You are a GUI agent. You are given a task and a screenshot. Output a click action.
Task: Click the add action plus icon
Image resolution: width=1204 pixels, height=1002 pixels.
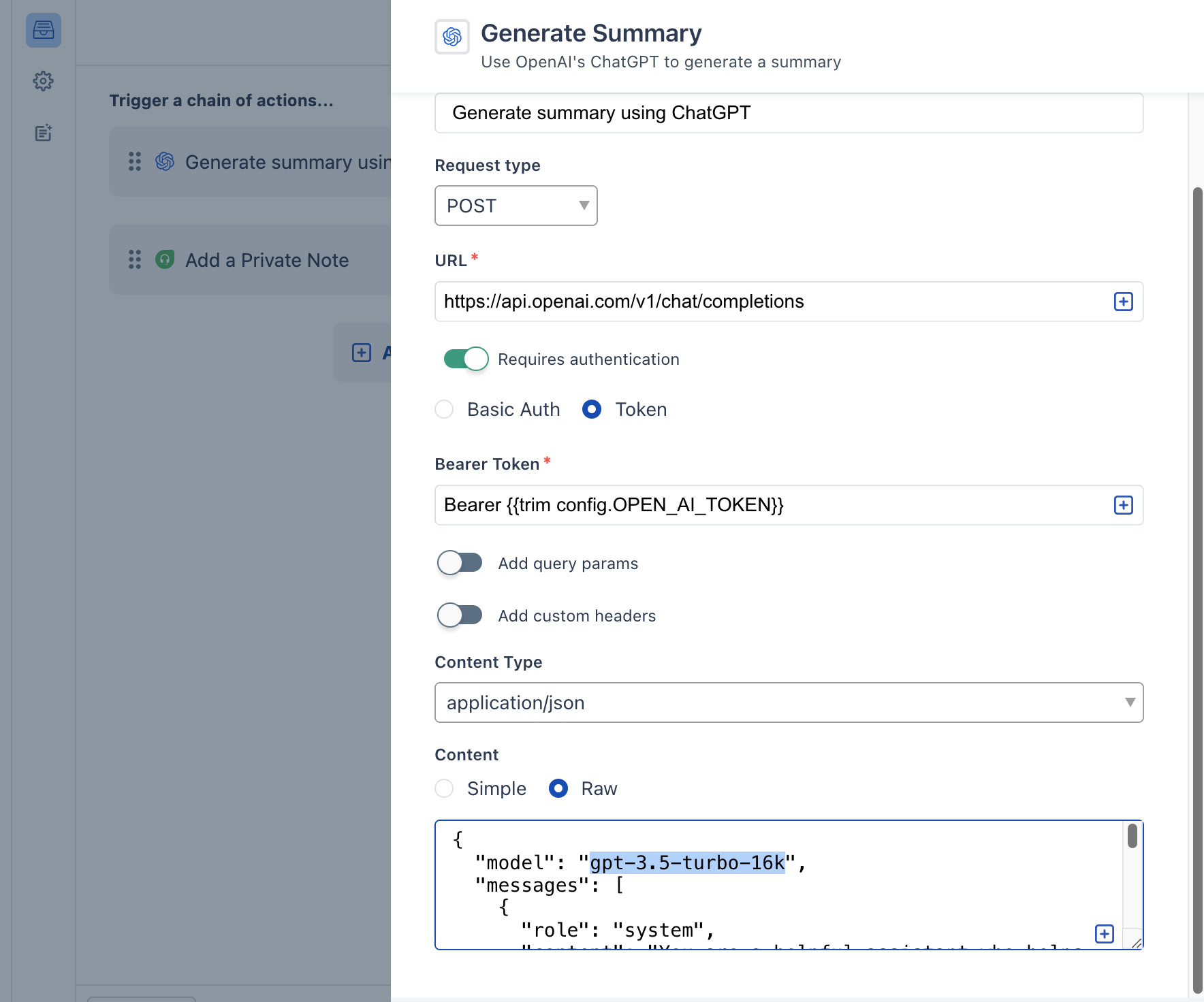click(362, 353)
